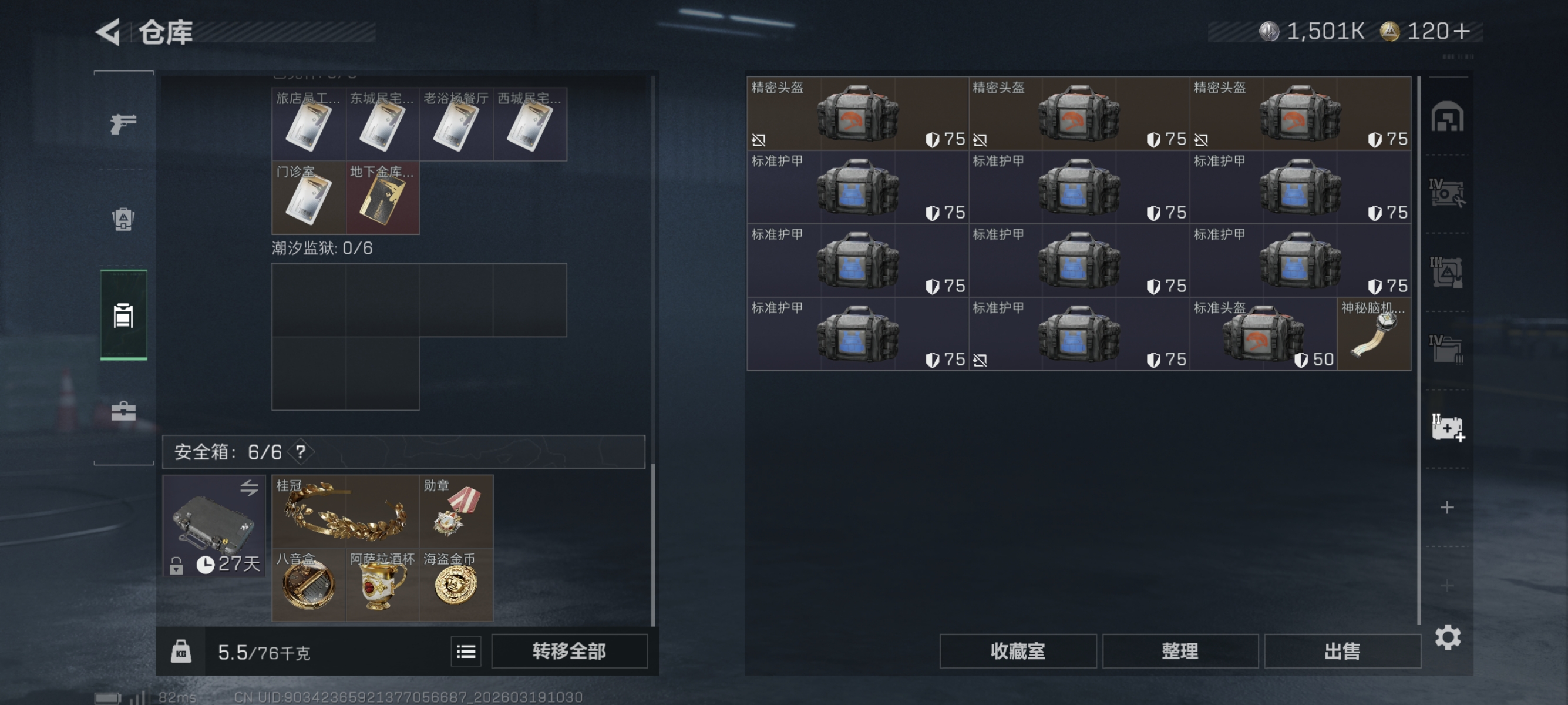
Task: Go back using the arrow beside 仓库
Action: coord(109,32)
